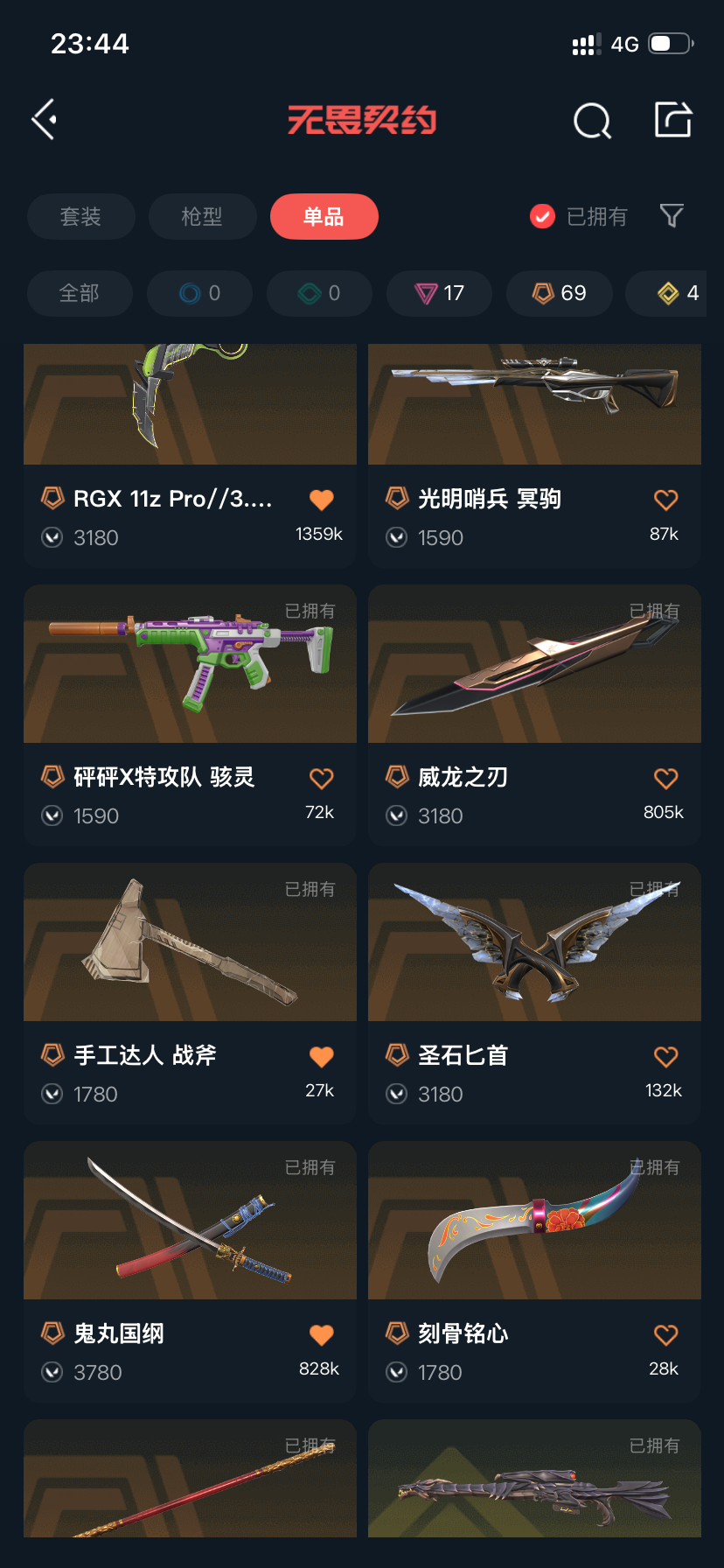Open 手工达人 战斧 axe thumbnail
The height and width of the screenshot is (1568, 724).
tap(190, 942)
